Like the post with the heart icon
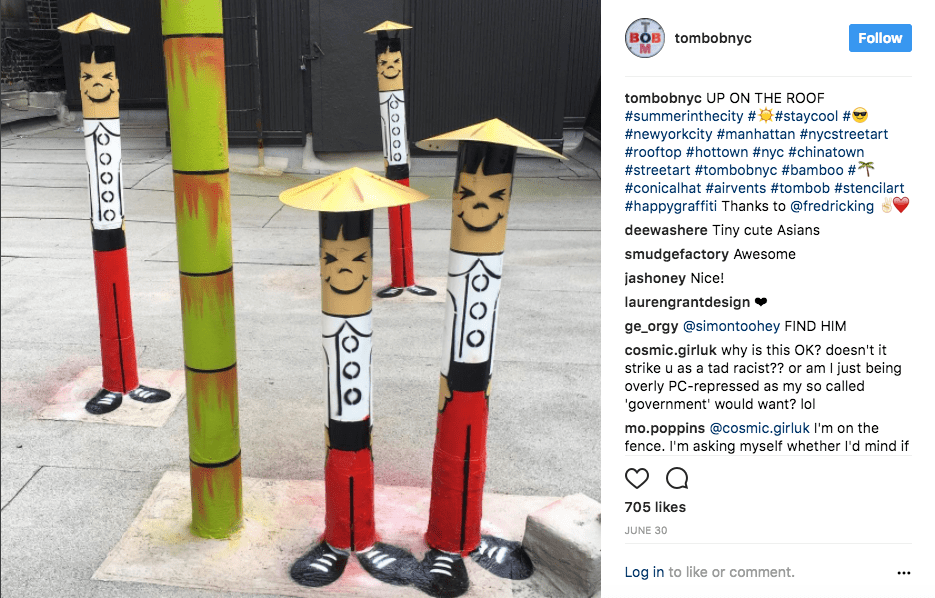The image size is (935, 598). tap(636, 478)
